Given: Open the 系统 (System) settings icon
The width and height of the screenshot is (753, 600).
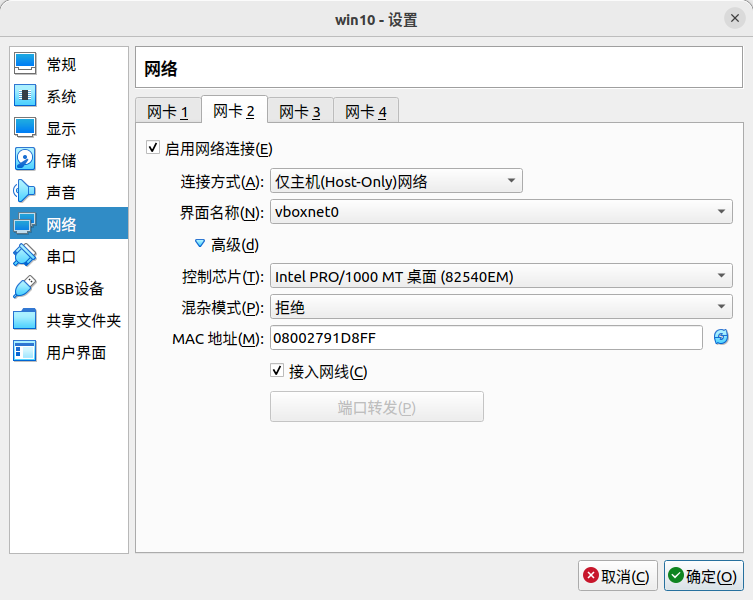Looking at the screenshot, I should pyautogui.click(x=25, y=97).
